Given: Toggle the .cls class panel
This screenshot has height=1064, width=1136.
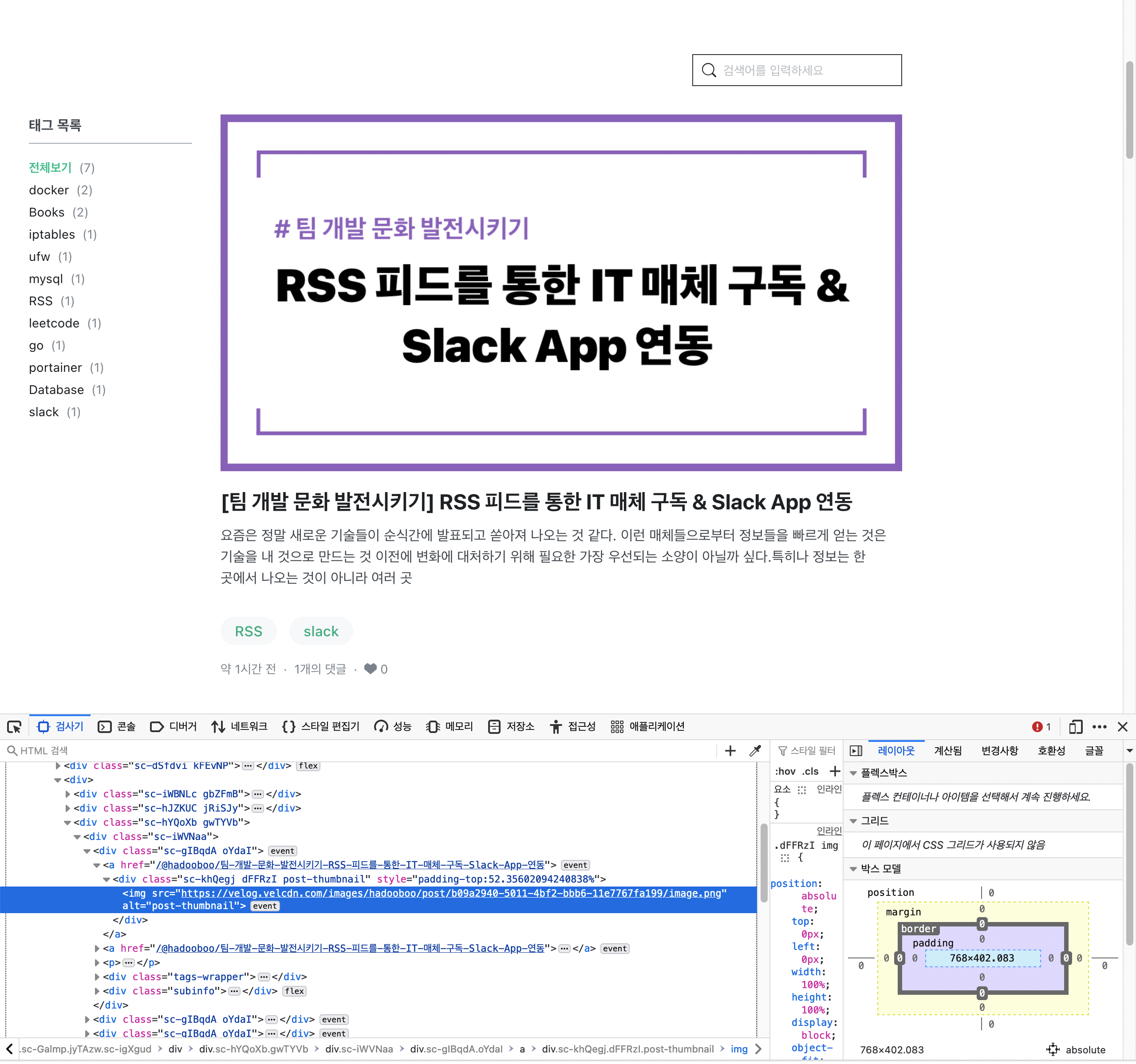Looking at the screenshot, I should tap(810, 772).
